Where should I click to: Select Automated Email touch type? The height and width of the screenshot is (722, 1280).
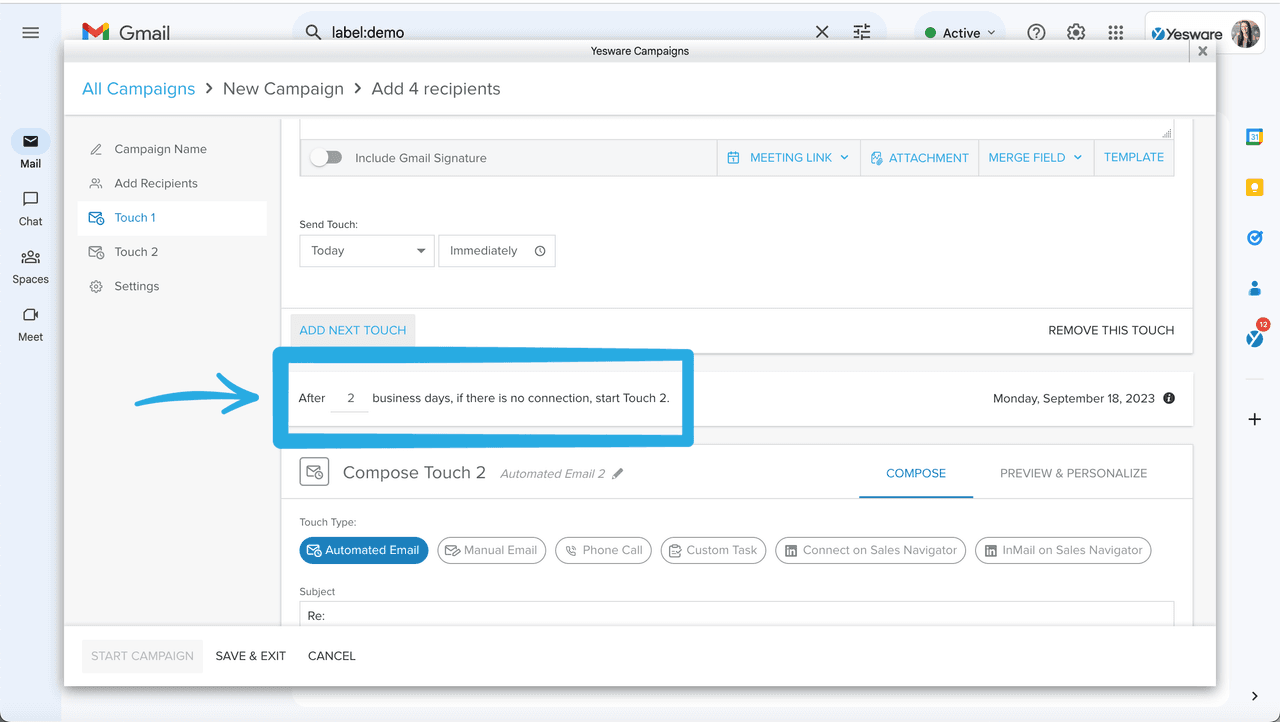(x=363, y=550)
